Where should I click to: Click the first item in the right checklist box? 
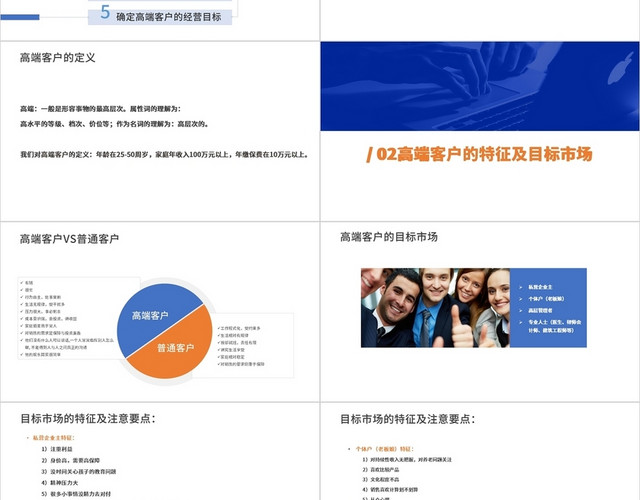tap(239, 328)
